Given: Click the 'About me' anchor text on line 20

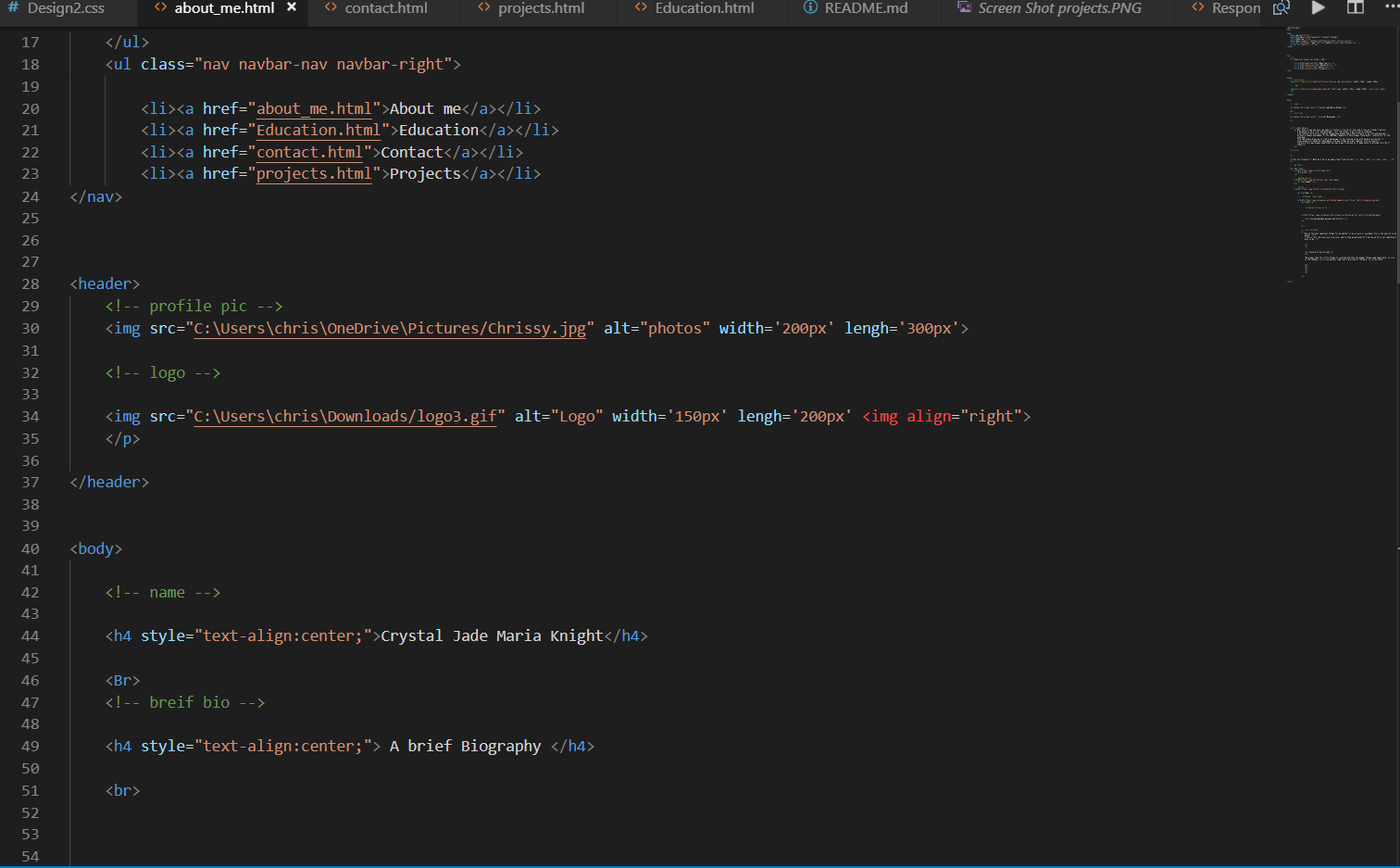Looking at the screenshot, I should tap(425, 108).
